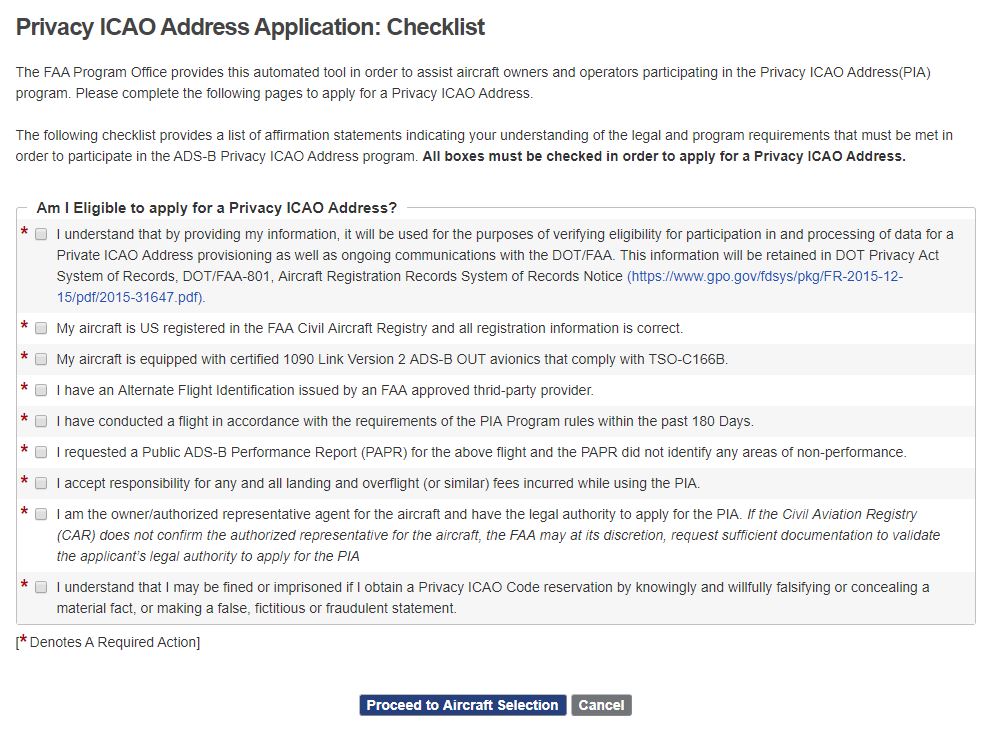Click the FAA Program Office intro paragraph
Viewport: 987px width, 733px height.
[475, 83]
